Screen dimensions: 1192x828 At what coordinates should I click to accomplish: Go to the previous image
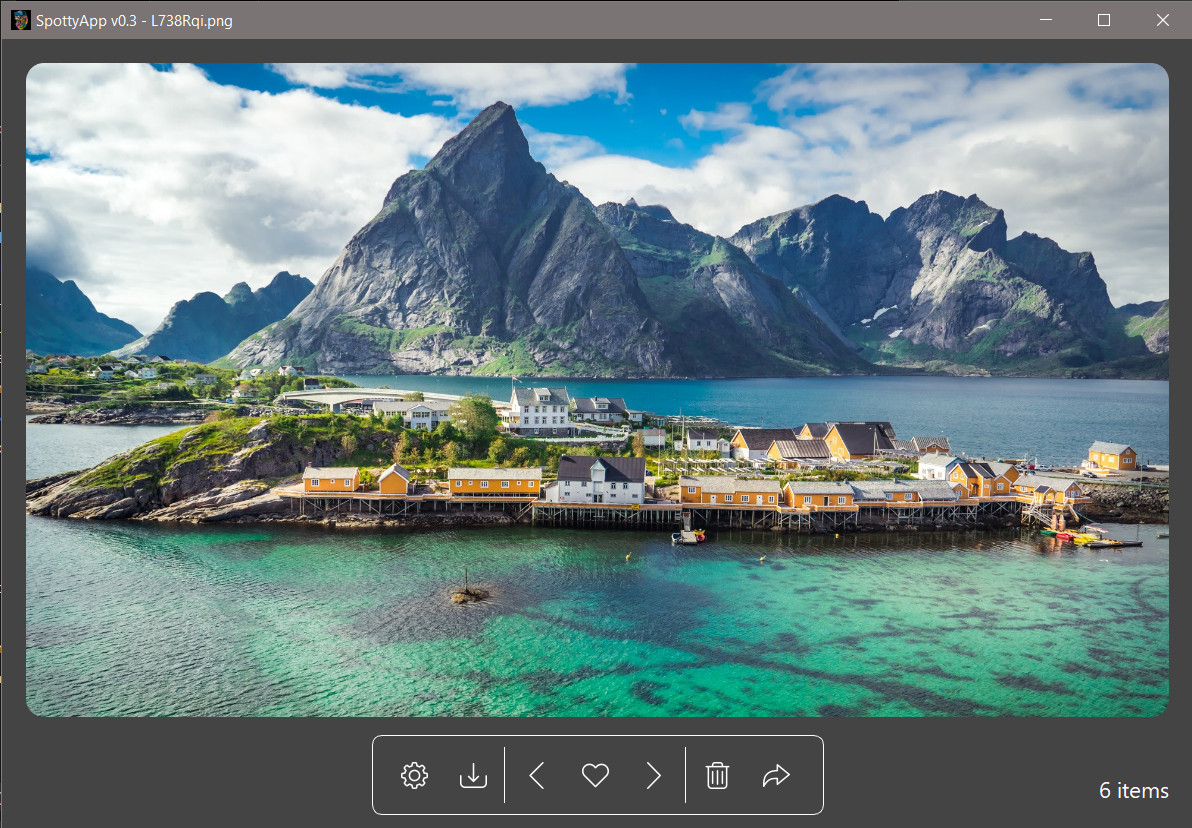[537, 776]
